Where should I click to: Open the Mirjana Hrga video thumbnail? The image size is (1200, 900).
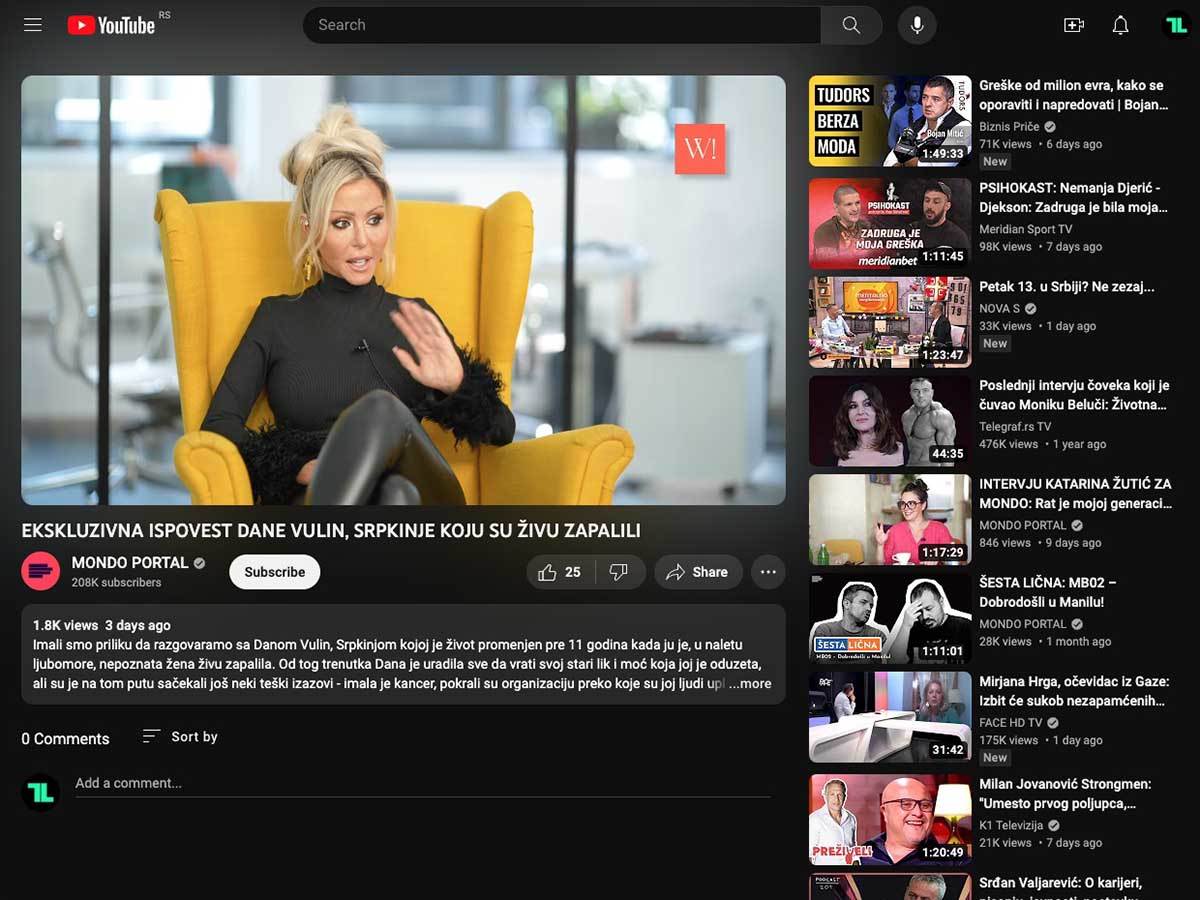(889, 716)
